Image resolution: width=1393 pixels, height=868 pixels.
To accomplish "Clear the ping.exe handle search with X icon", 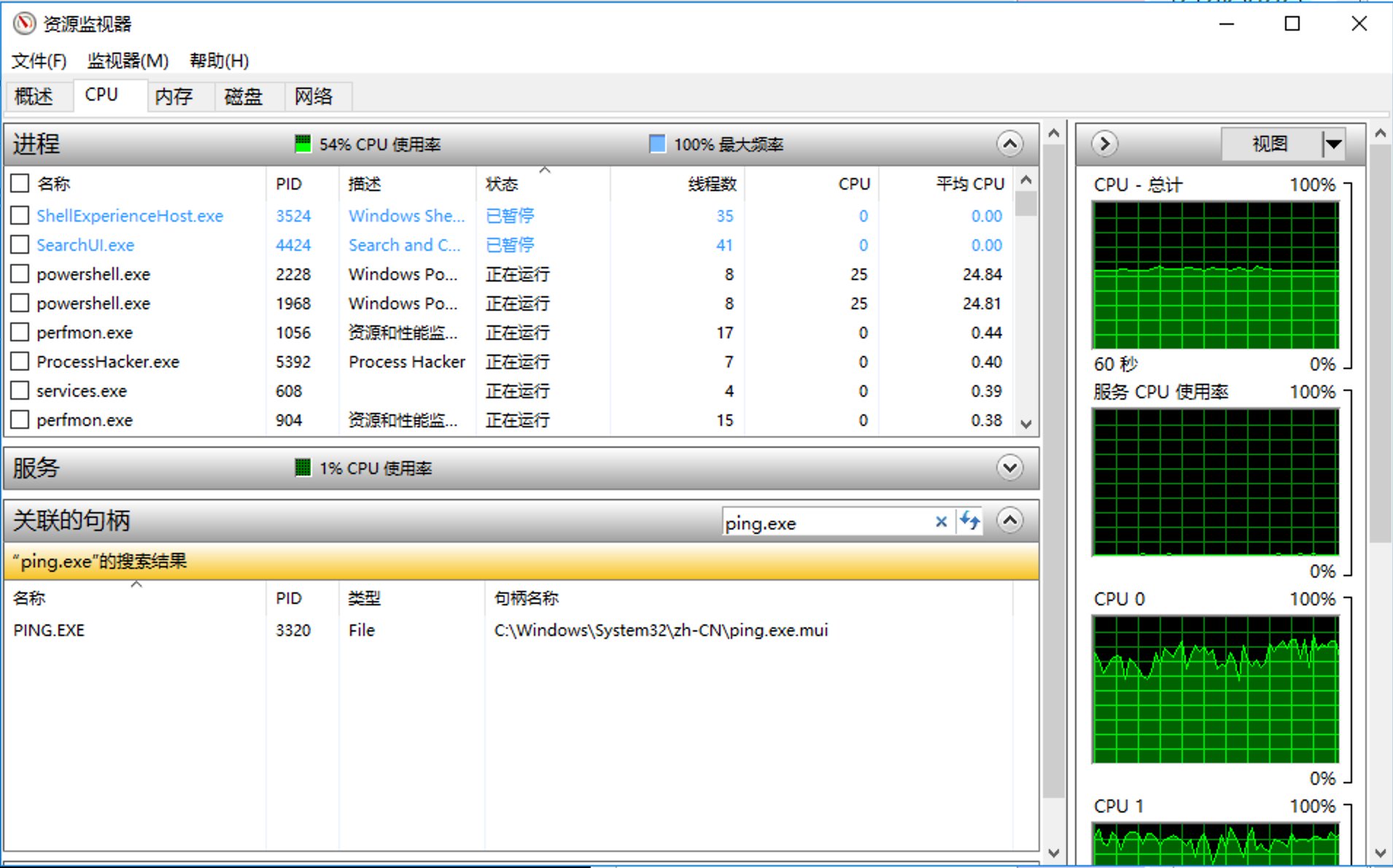I will point(941,522).
